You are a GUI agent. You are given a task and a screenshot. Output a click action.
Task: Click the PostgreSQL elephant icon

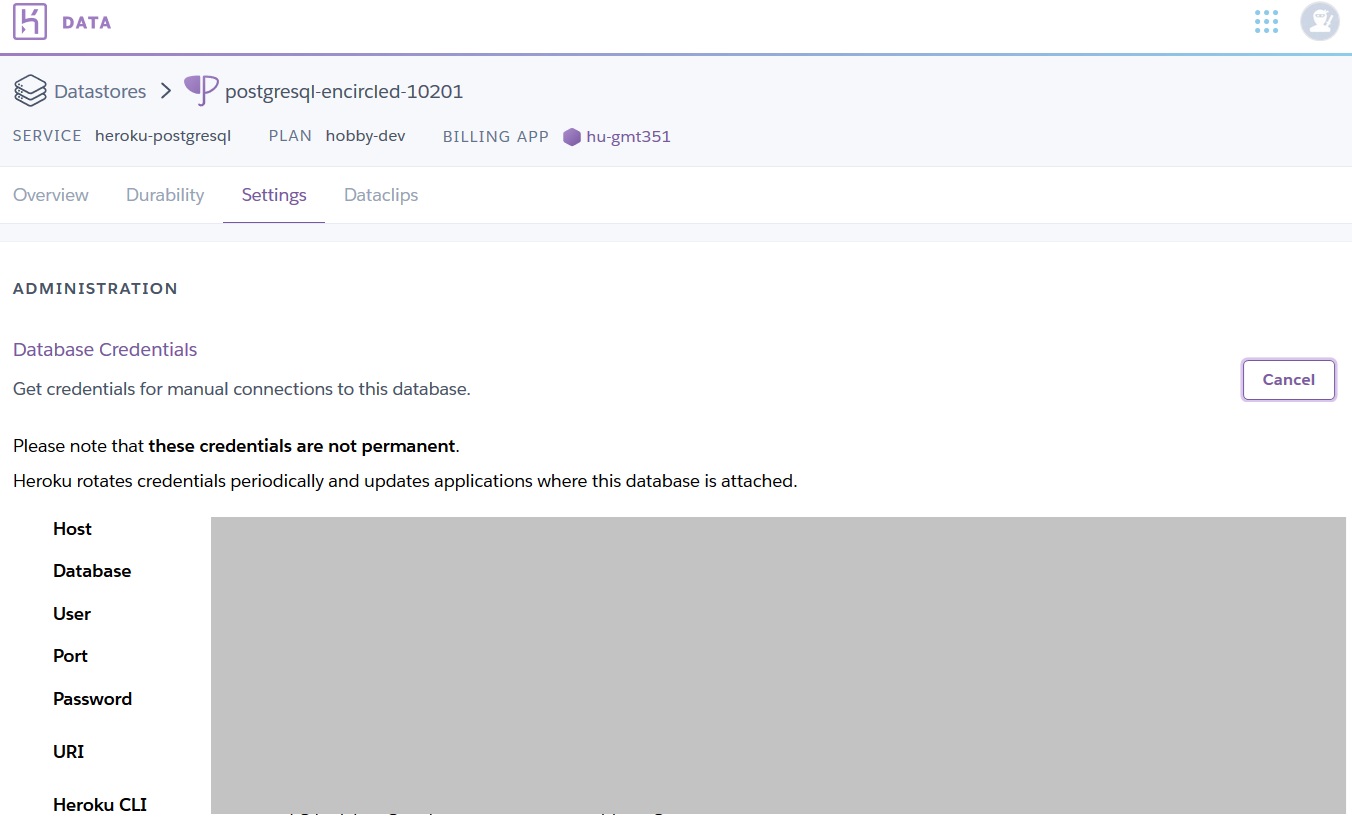pos(201,91)
